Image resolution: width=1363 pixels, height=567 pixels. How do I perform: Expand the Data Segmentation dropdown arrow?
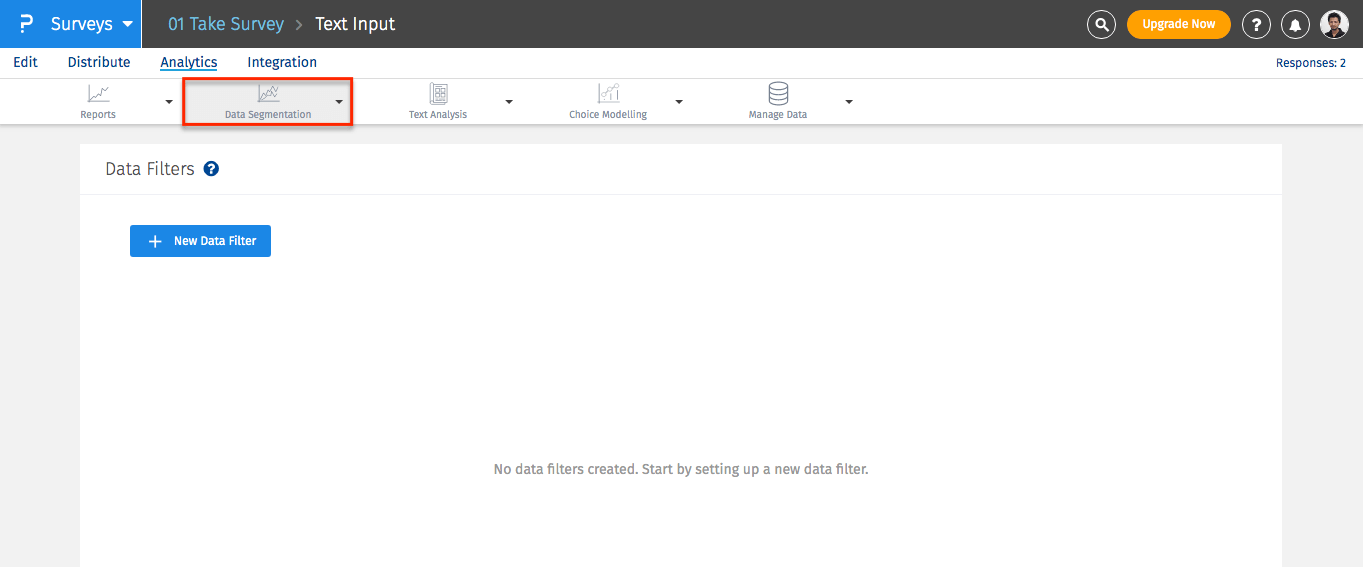click(x=339, y=102)
